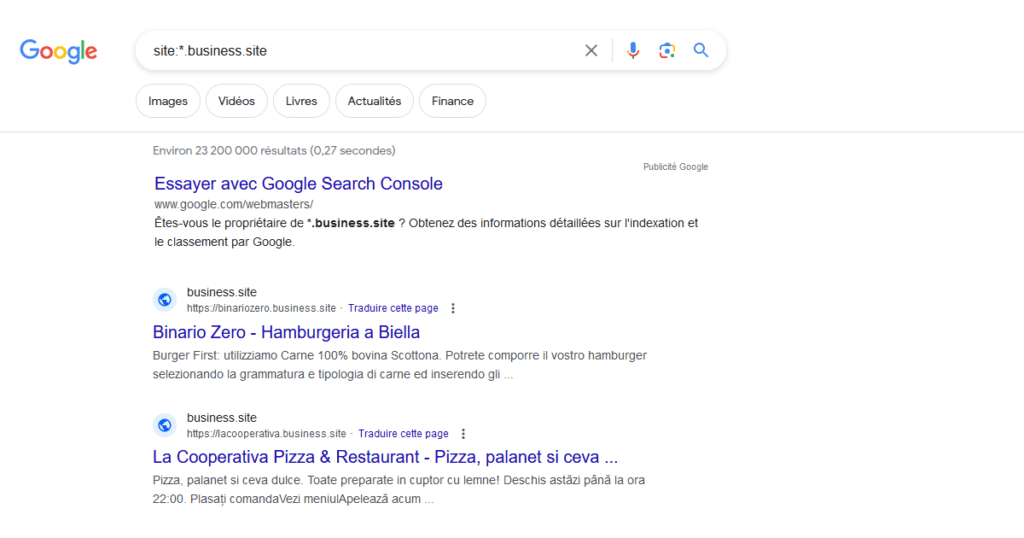The image size is (1024, 538).
Task: Click the Google logo
Action: point(58,51)
